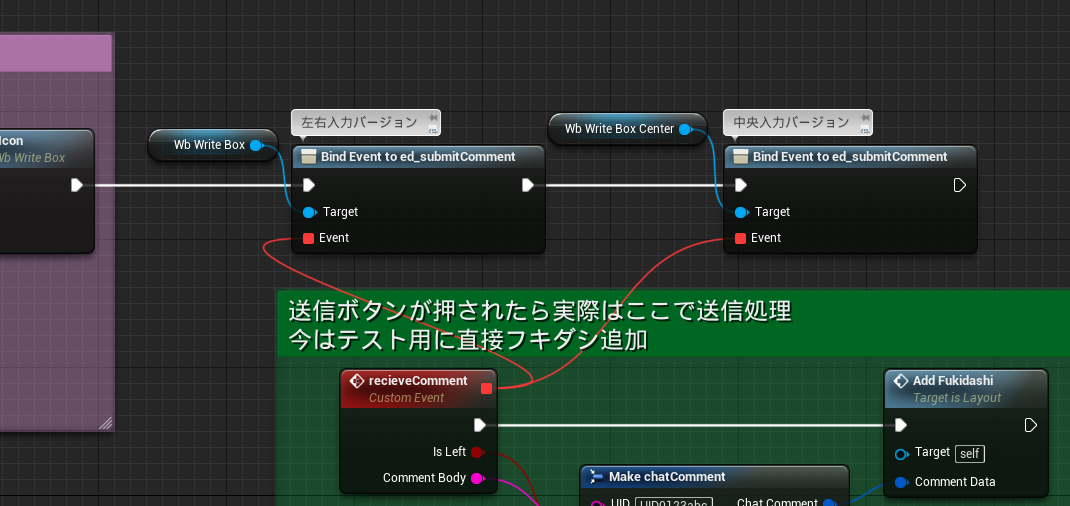Click the Add Fukidashi function icon

(x=901, y=381)
